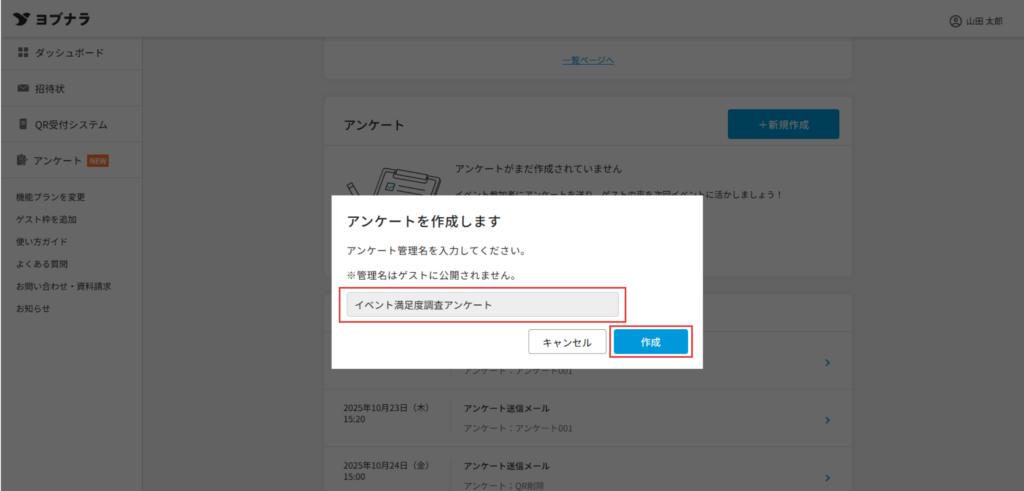
Task: Click the アンケート管理名 input field
Action: (x=482, y=305)
